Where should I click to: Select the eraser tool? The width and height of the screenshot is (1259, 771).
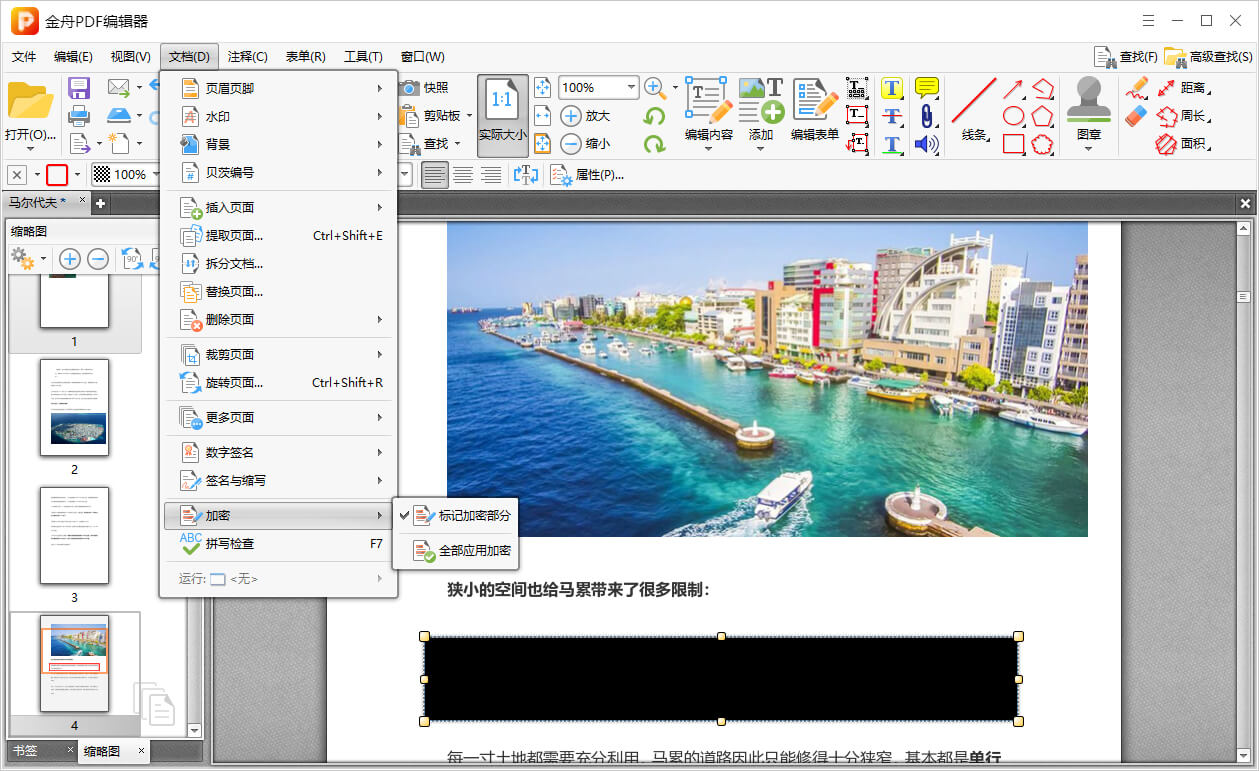(x=1135, y=116)
